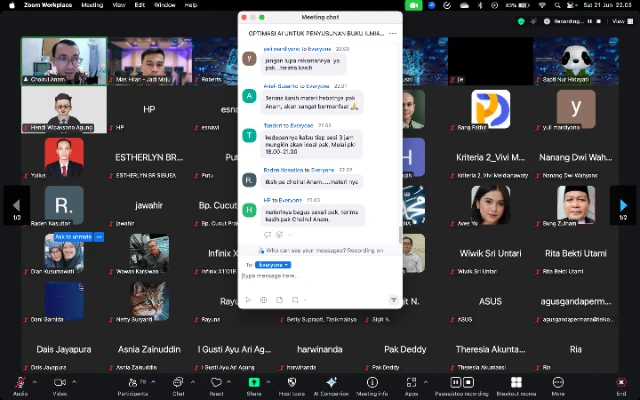Viewport: 640px width, 400px height.
Task: Start screen sharing with Share button
Action: [x=254, y=383]
